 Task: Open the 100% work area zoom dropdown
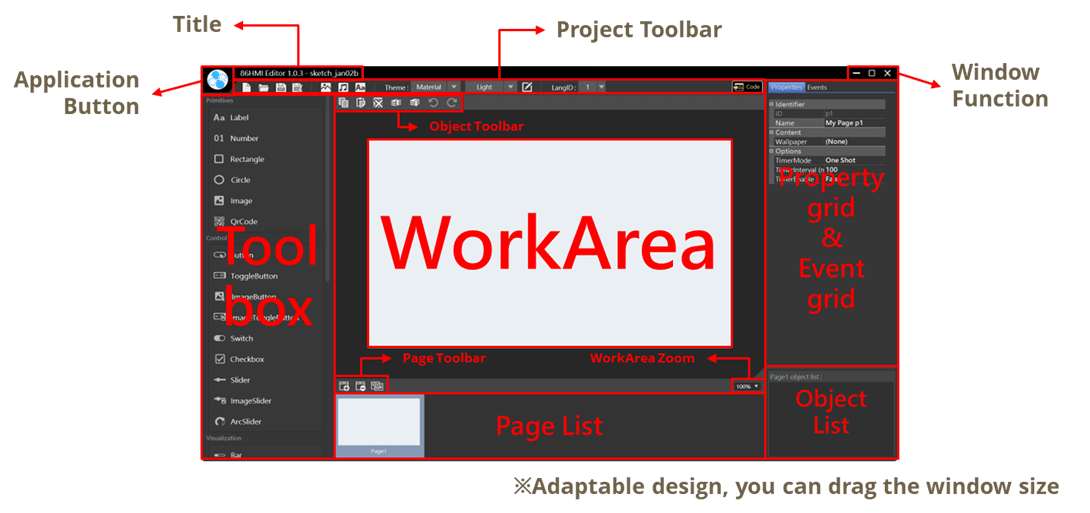pos(747,386)
